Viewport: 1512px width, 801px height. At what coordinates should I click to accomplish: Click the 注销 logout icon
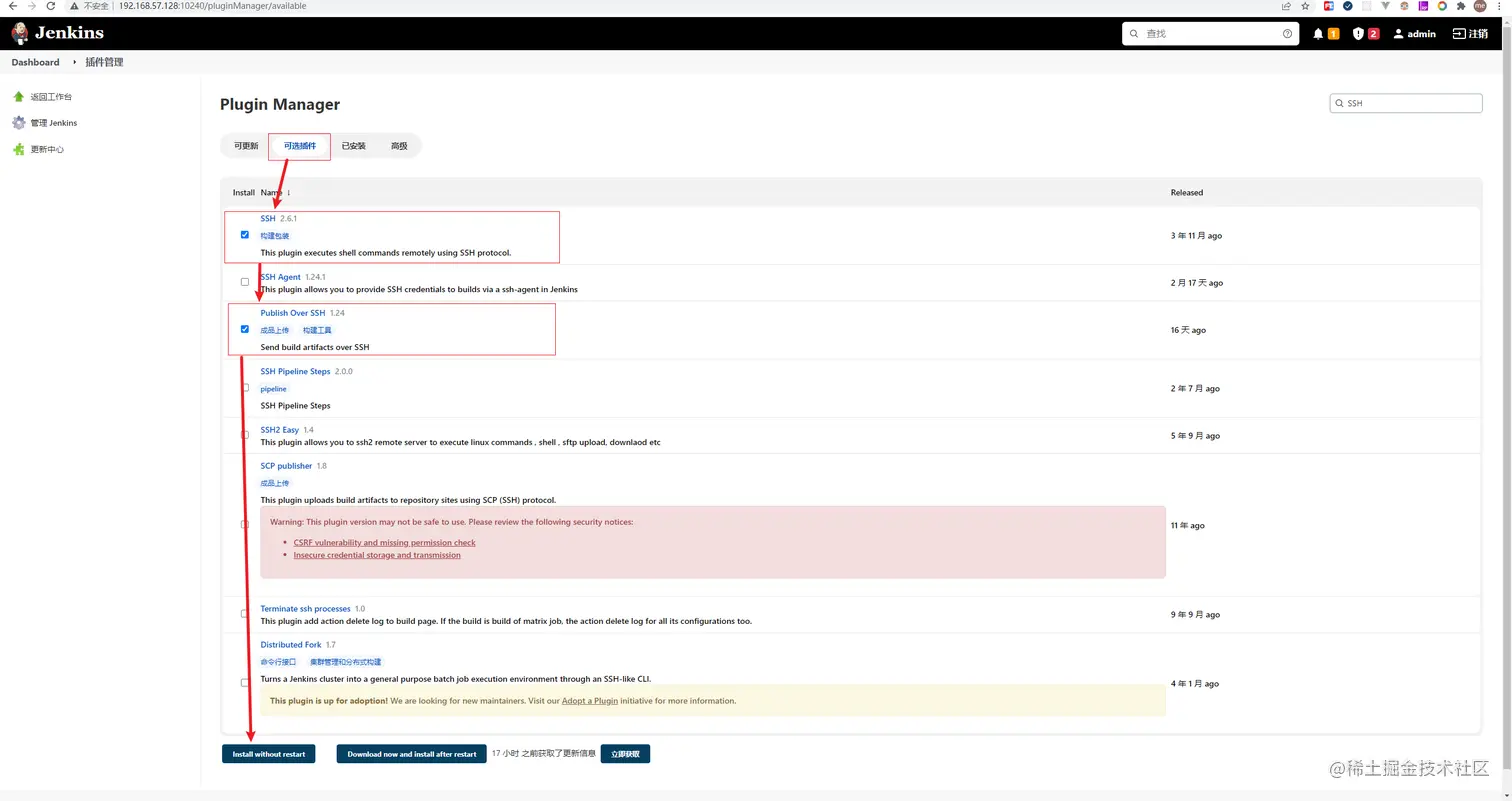point(1459,34)
